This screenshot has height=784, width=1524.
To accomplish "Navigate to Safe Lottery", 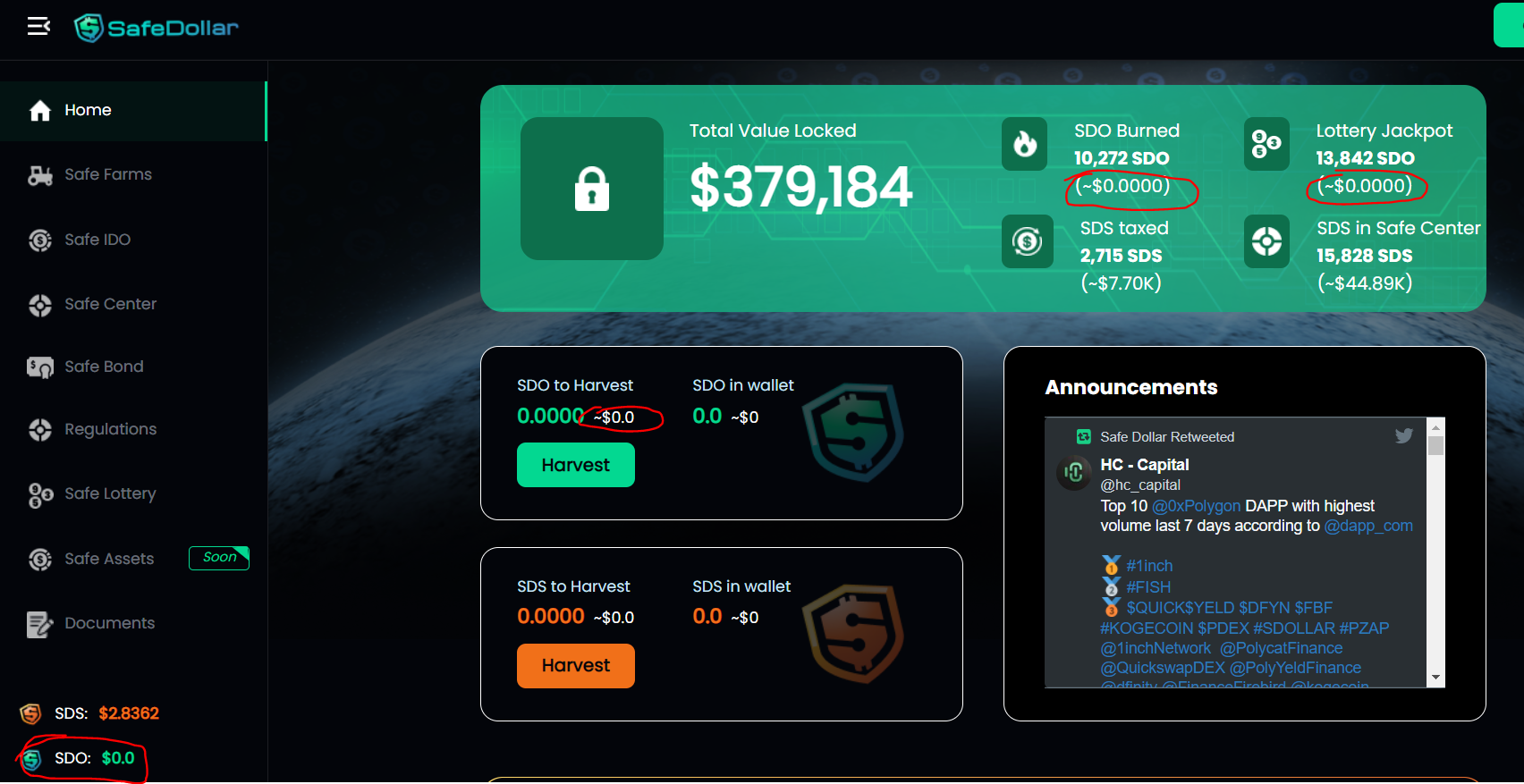I will point(109,493).
